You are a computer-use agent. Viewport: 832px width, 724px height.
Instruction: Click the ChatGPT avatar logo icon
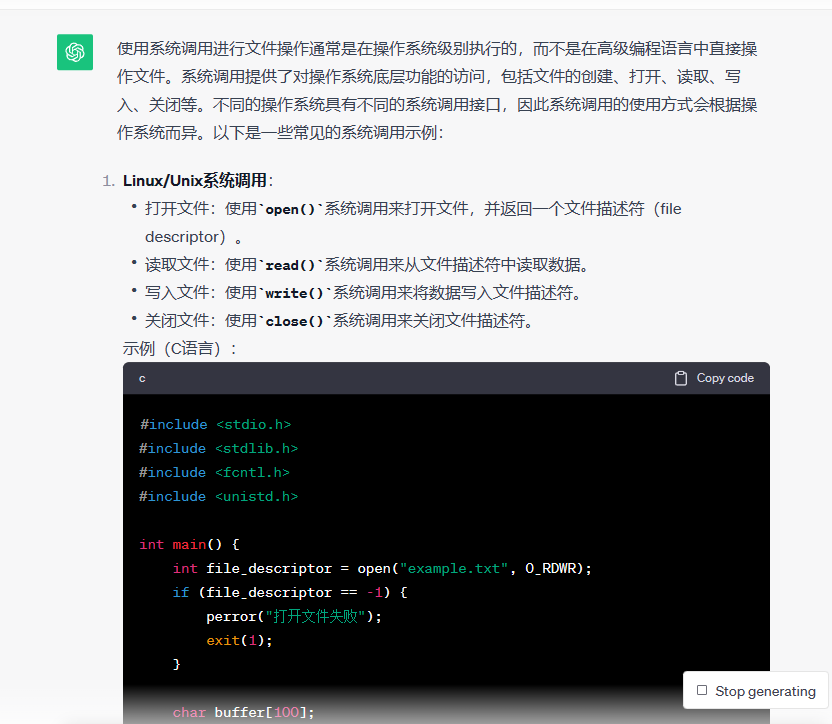point(75,52)
